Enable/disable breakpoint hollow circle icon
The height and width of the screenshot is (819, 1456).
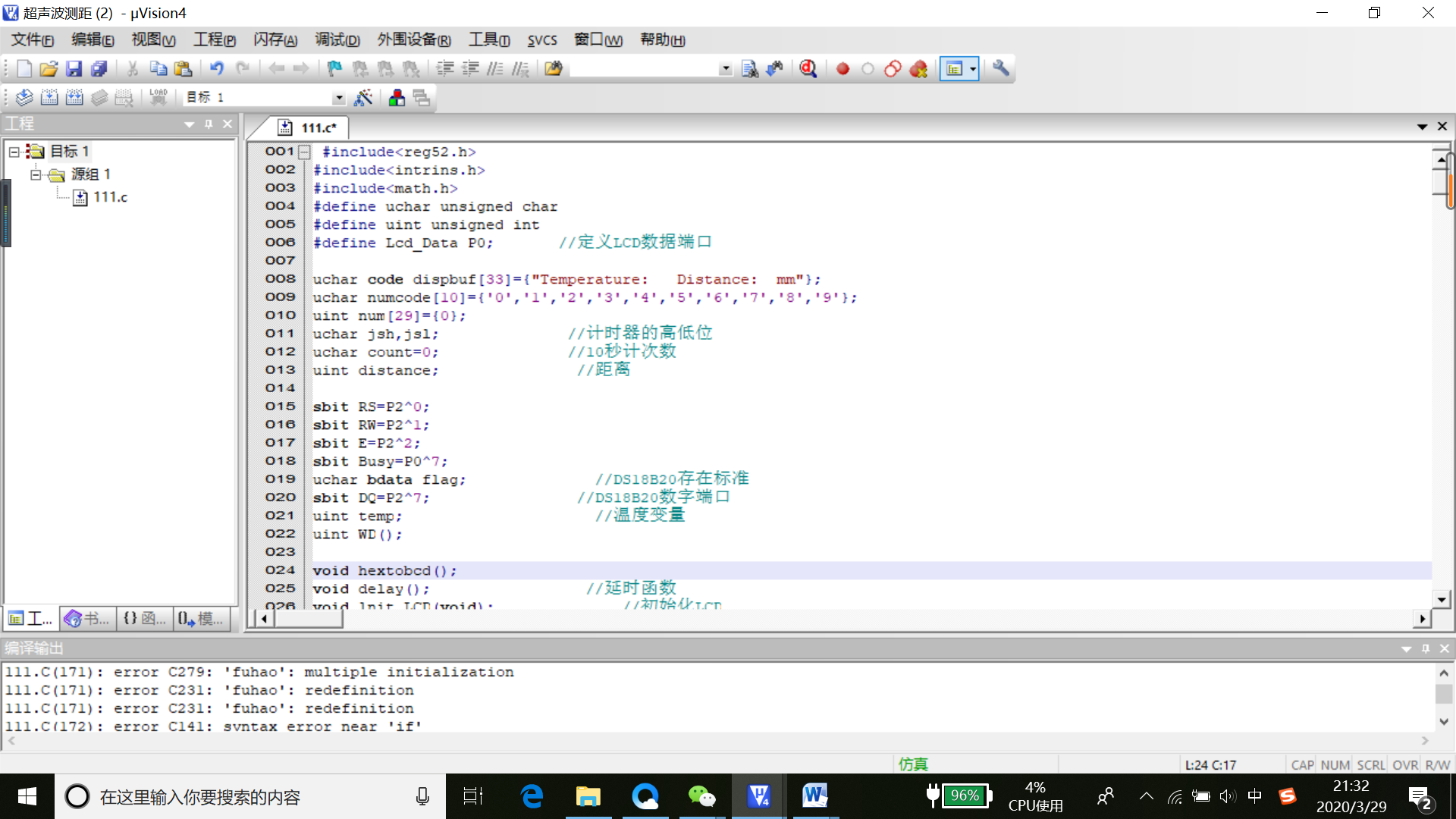[x=868, y=69]
